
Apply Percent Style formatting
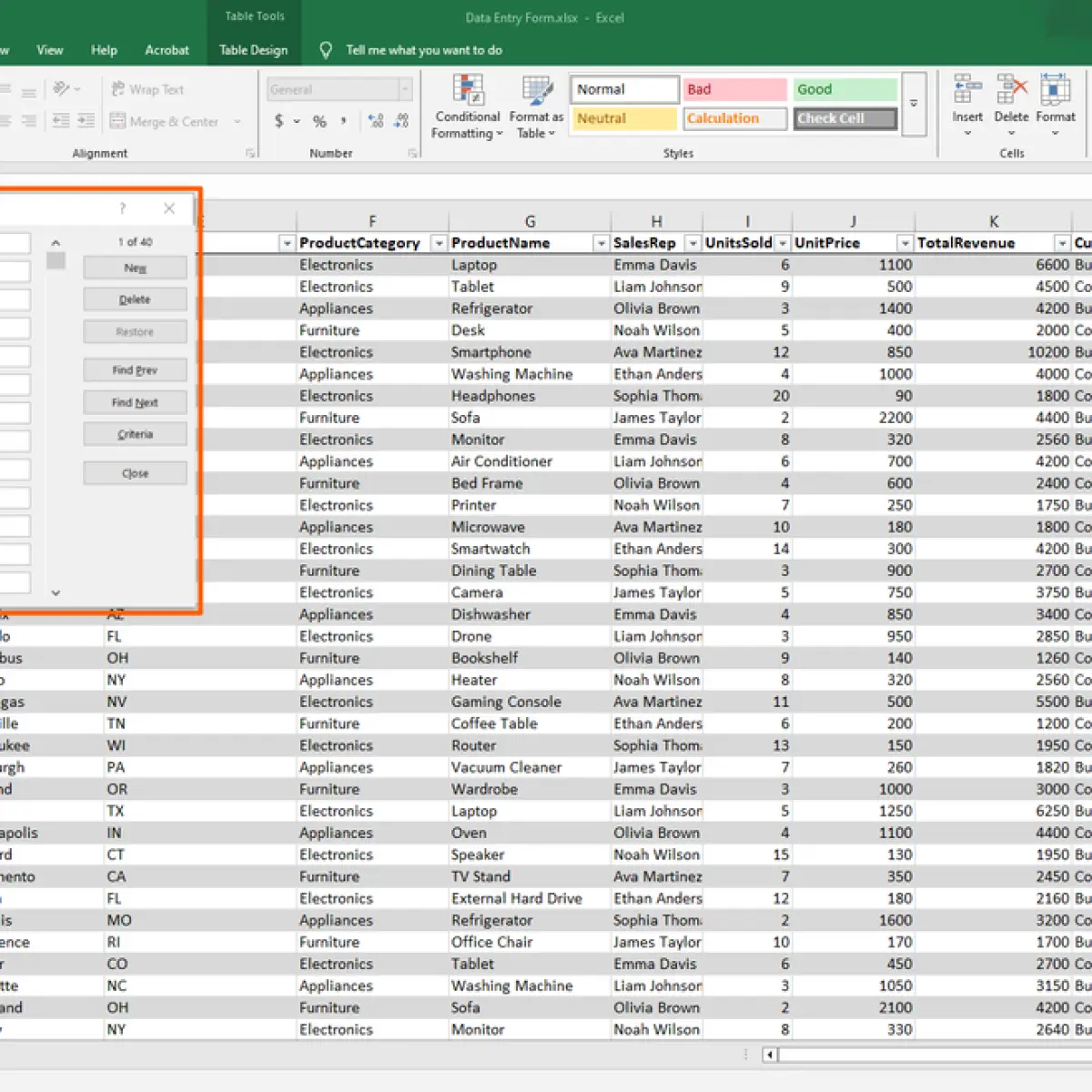coord(319,121)
